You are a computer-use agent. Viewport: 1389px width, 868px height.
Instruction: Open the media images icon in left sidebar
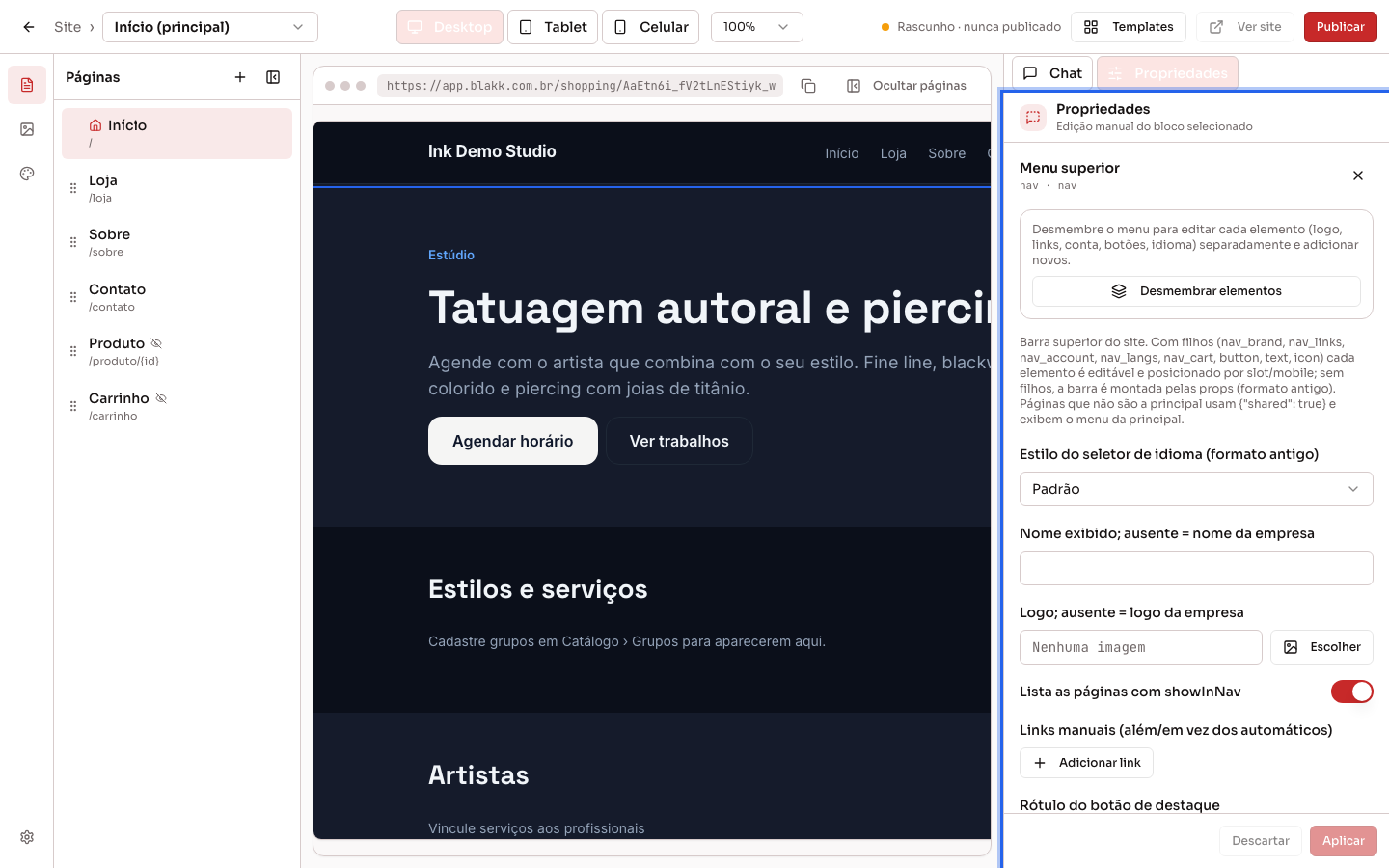(27, 129)
